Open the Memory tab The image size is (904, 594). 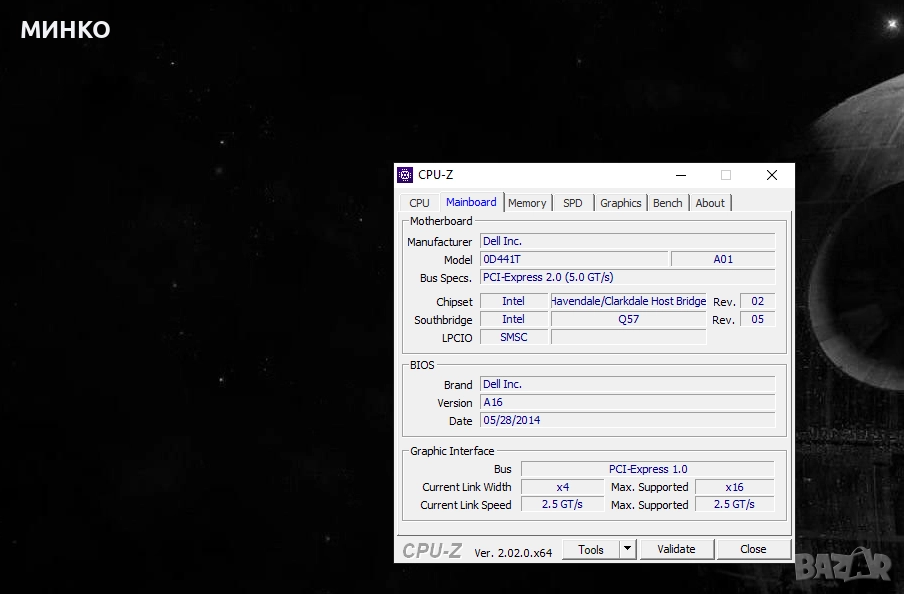(x=527, y=203)
